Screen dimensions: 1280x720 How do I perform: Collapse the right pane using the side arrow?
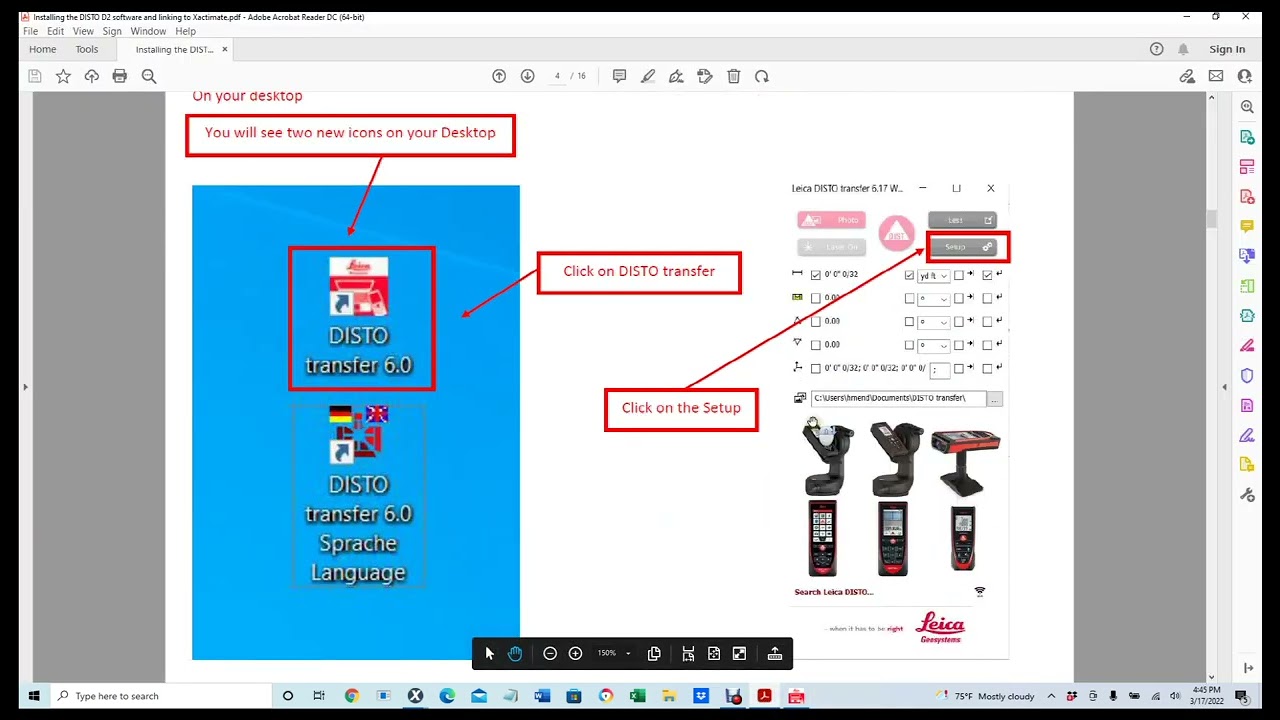[1224, 387]
